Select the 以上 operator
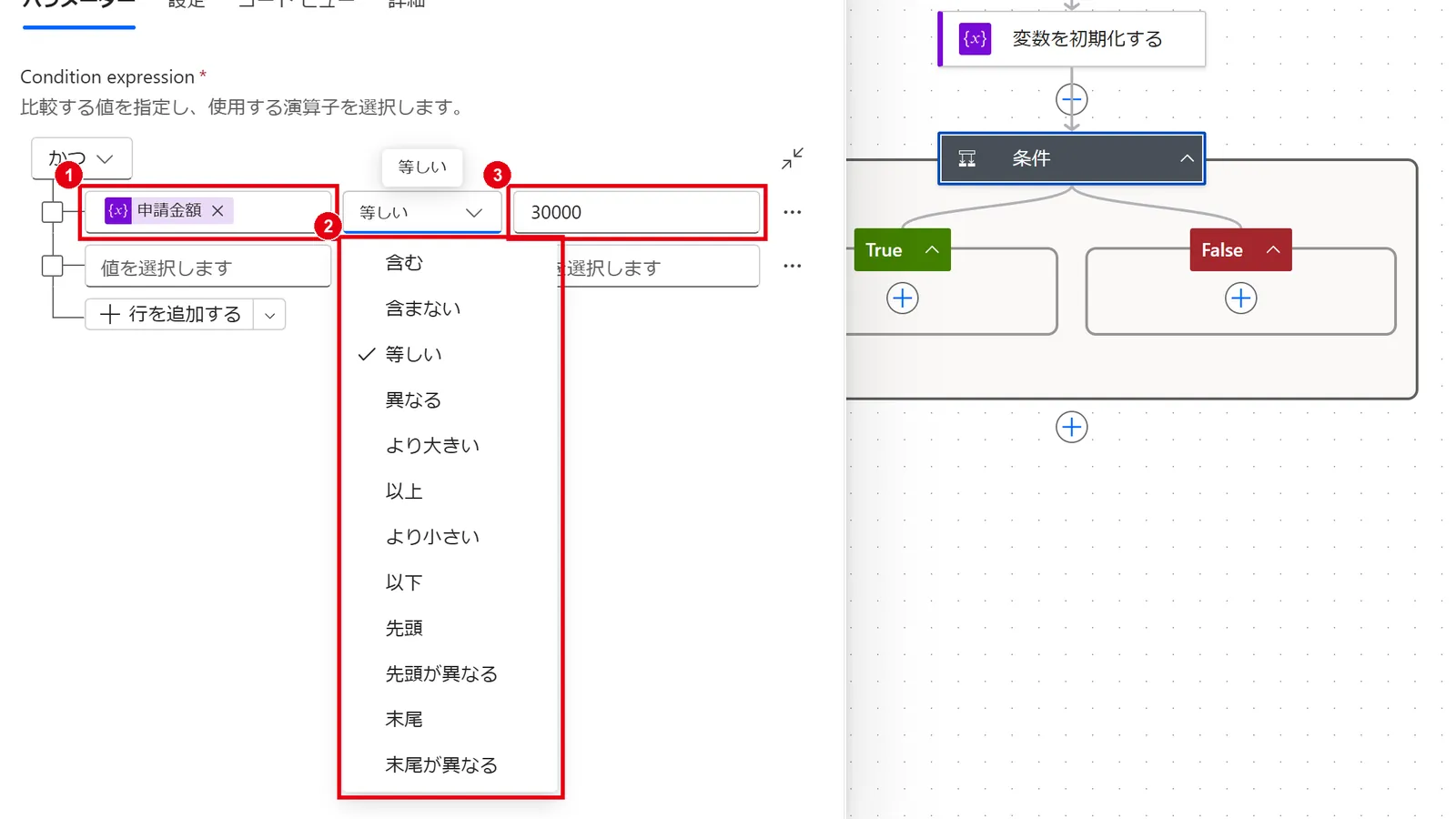This screenshot has width=1456, height=819. click(450, 491)
